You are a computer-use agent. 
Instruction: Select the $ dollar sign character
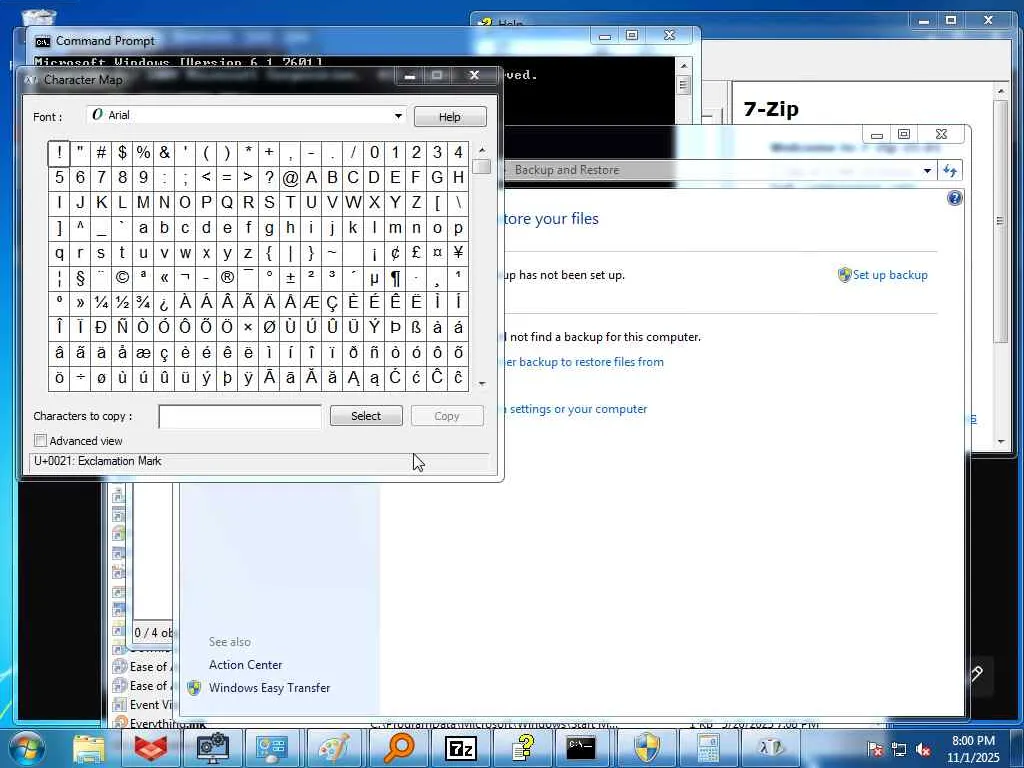pyautogui.click(x=122, y=152)
